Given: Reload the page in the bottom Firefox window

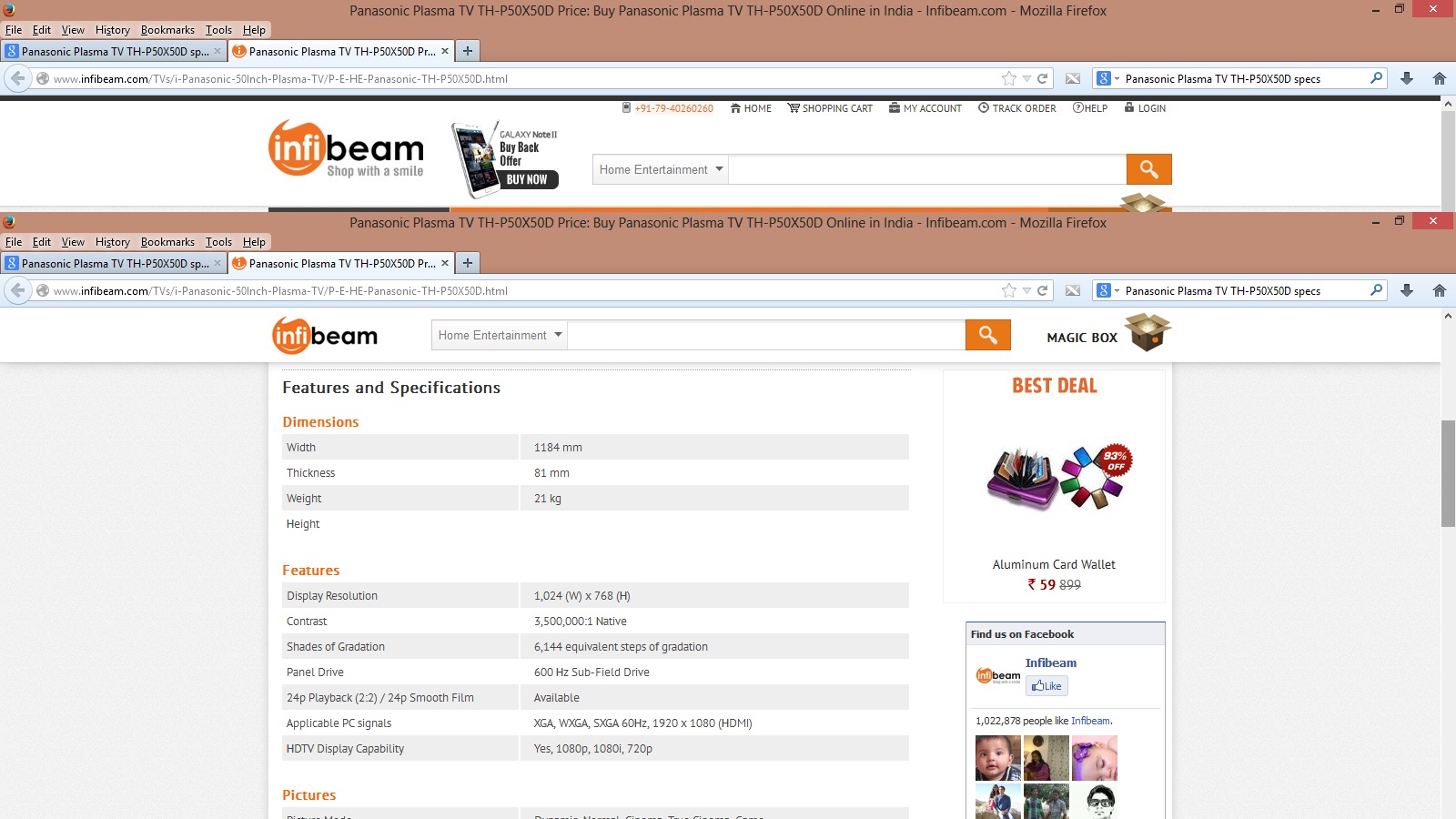Looking at the screenshot, I should (x=1043, y=290).
